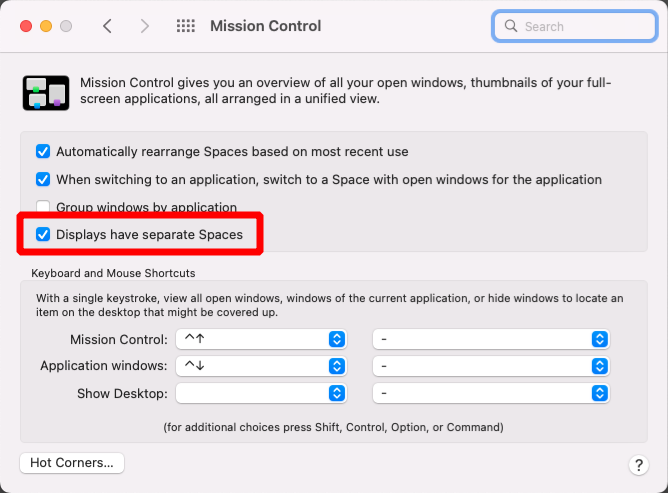The width and height of the screenshot is (668, 493).
Task: Click the Show Desktop: label
Action: [x=122, y=393]
